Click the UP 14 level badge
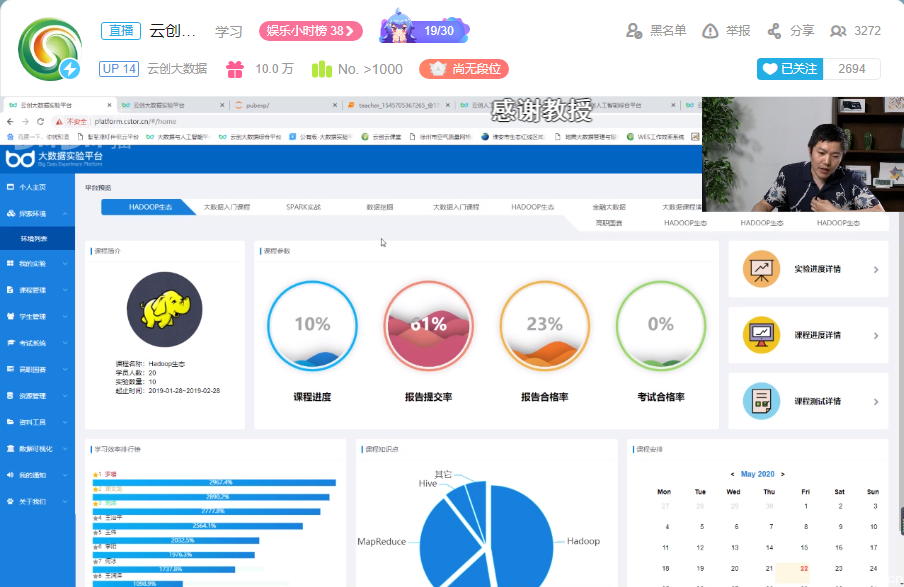904x587 pixels. pyautogui.click(x=119, y=69)
